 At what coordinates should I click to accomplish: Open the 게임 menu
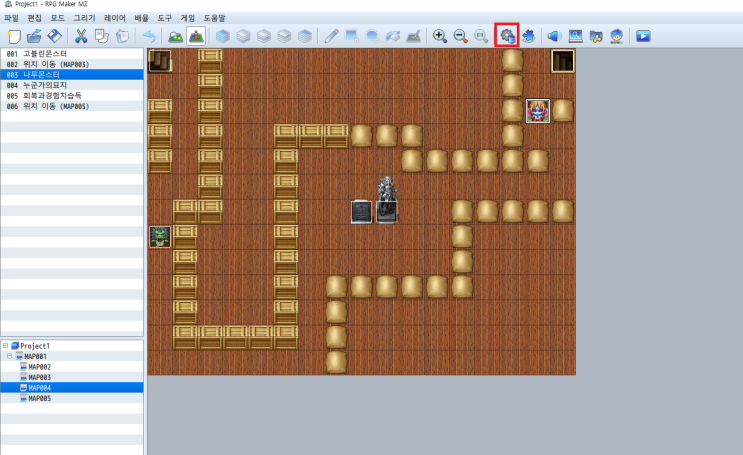pos(188,18)
